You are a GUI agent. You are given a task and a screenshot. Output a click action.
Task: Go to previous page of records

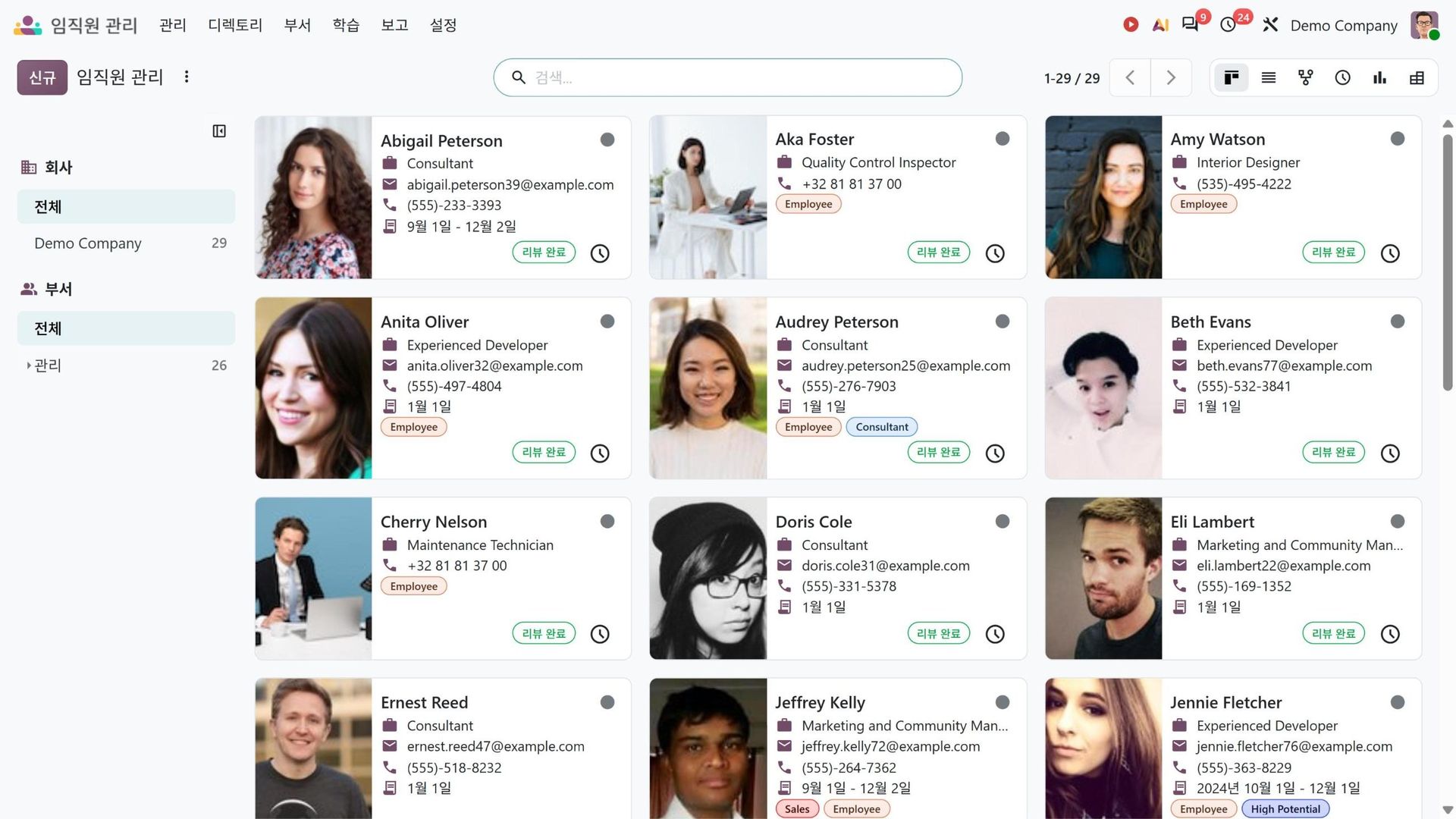pos(1130,77)
